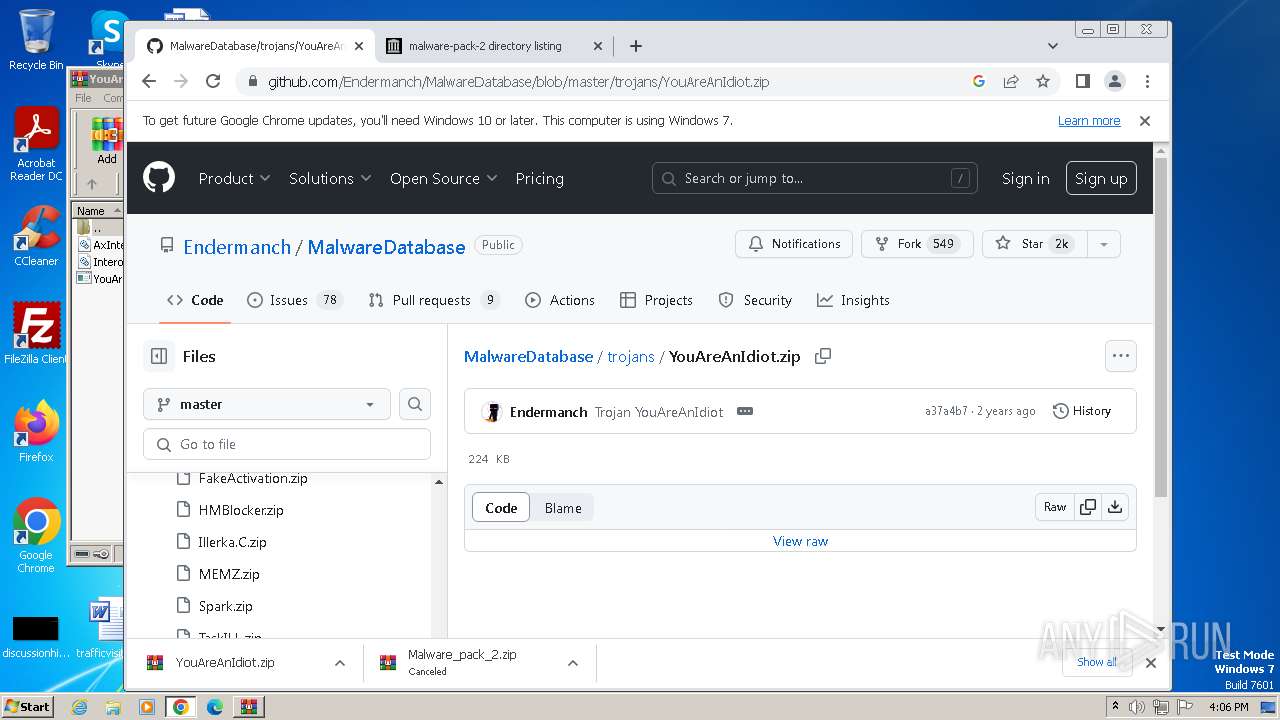Close the downloads shelf

(1151, 662)
